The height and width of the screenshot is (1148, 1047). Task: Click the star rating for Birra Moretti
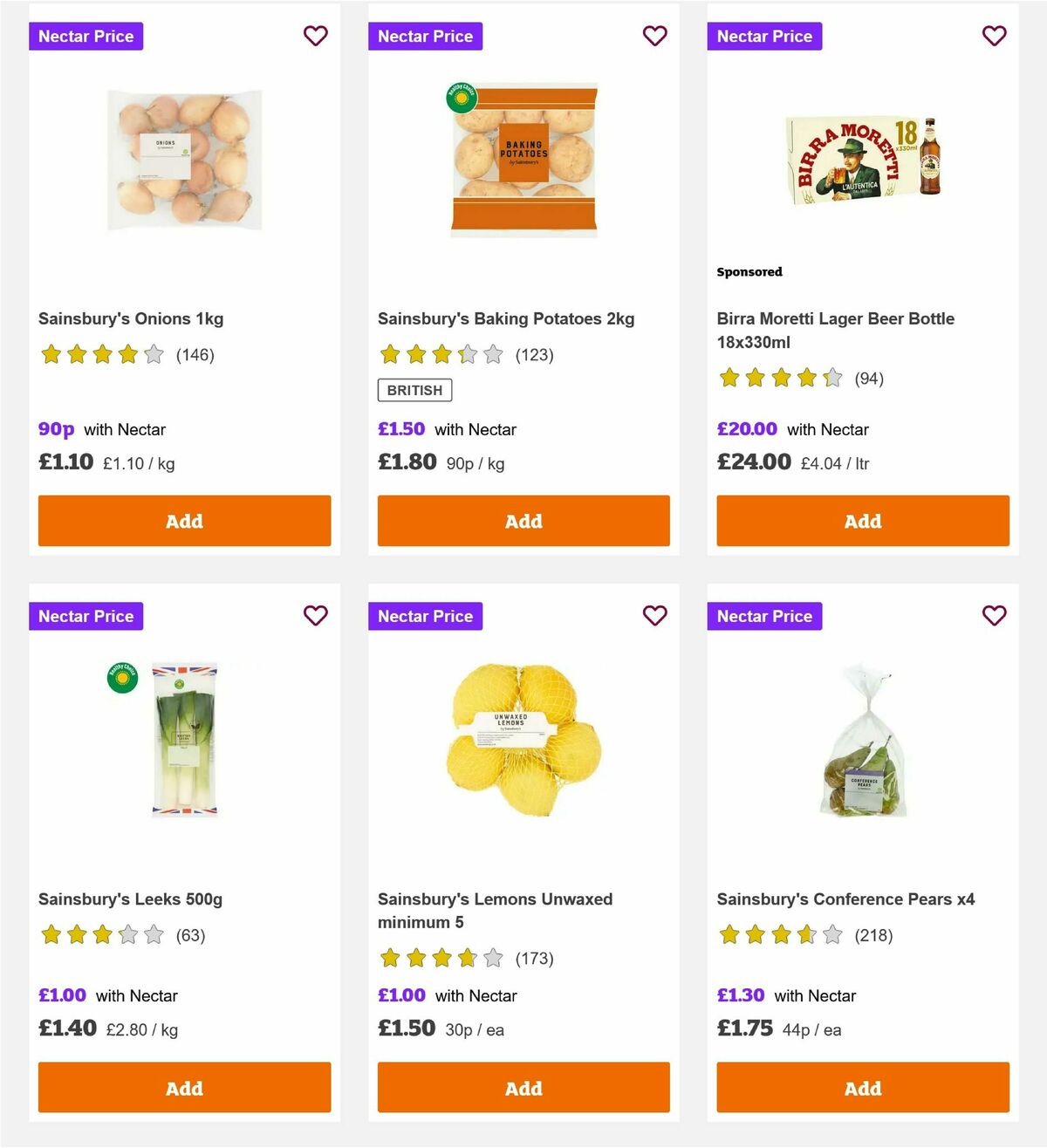pyautogui.click(x=781, y=378)
